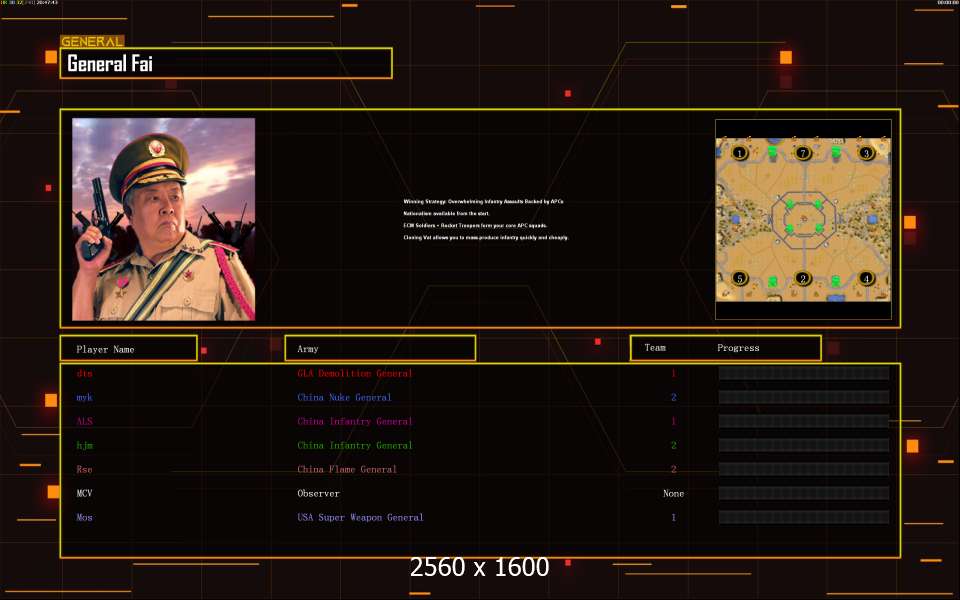Image resolution: width=960 pixels, height=600 pixels.
Task: Click the desert map preview
Action: coord(803,219)
